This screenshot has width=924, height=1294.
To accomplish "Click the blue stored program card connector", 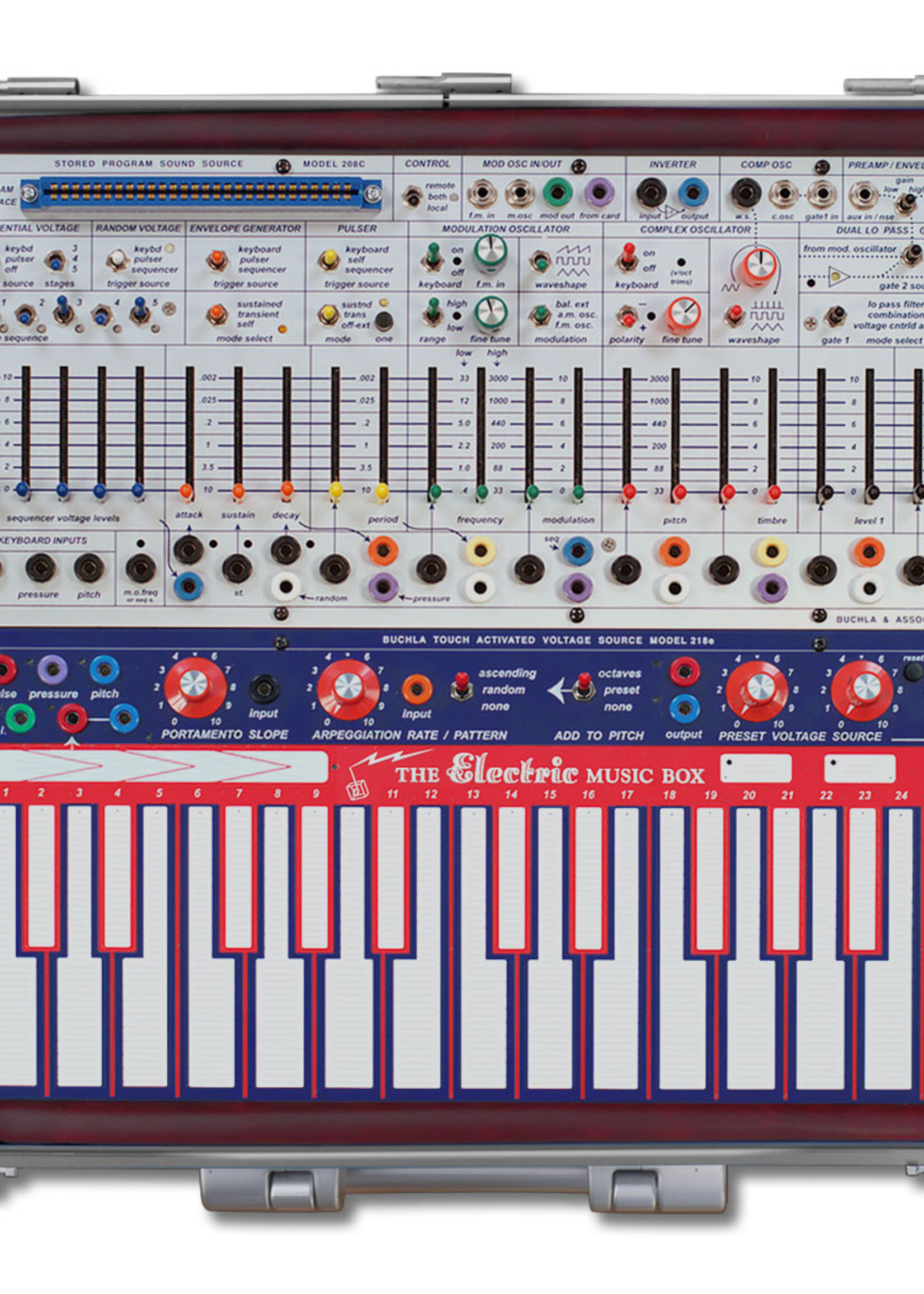I will pos(201,194).
